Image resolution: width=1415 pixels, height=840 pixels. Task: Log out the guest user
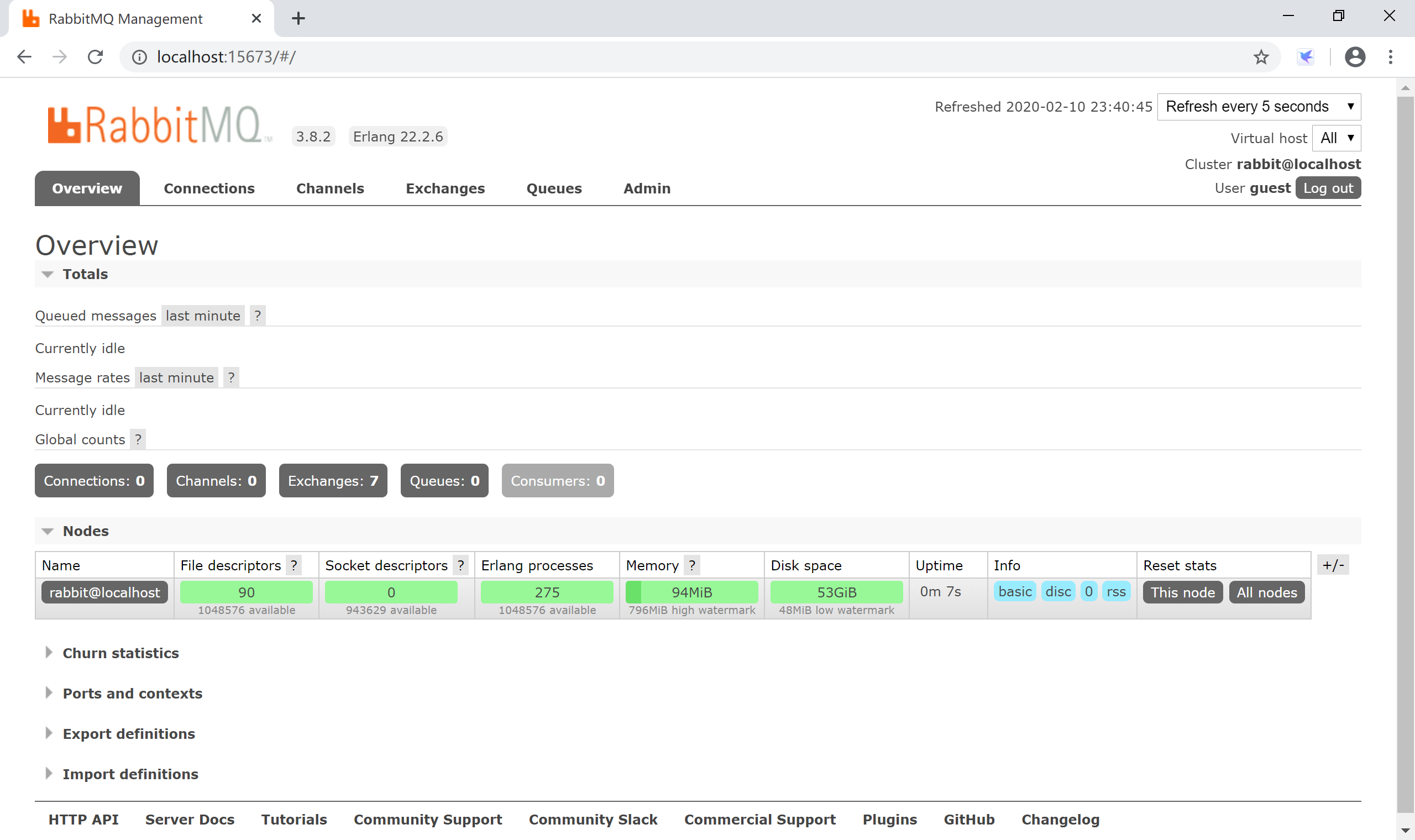click(x=1328, y=188)
